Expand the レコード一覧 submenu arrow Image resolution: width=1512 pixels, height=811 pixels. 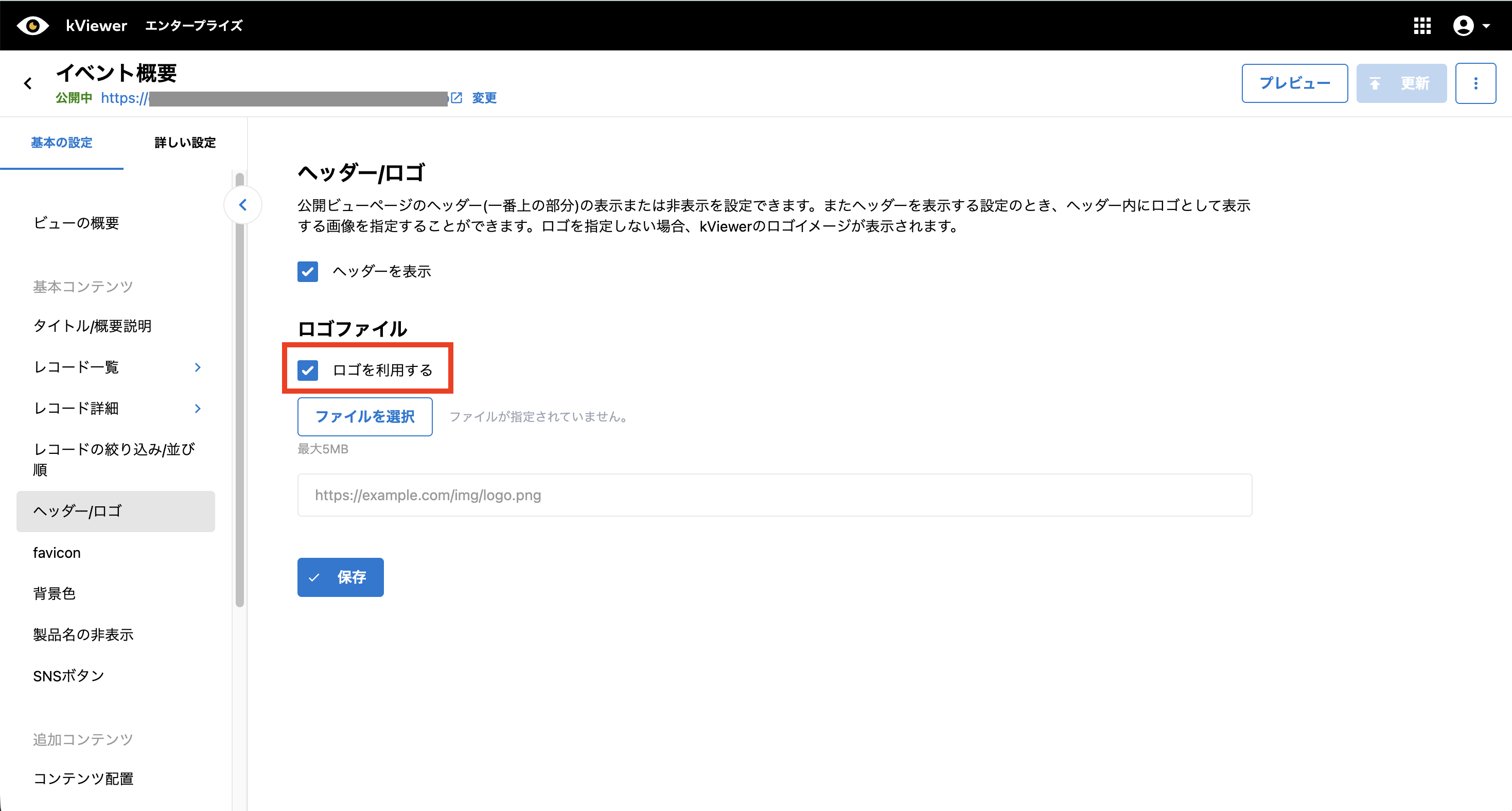198,367
